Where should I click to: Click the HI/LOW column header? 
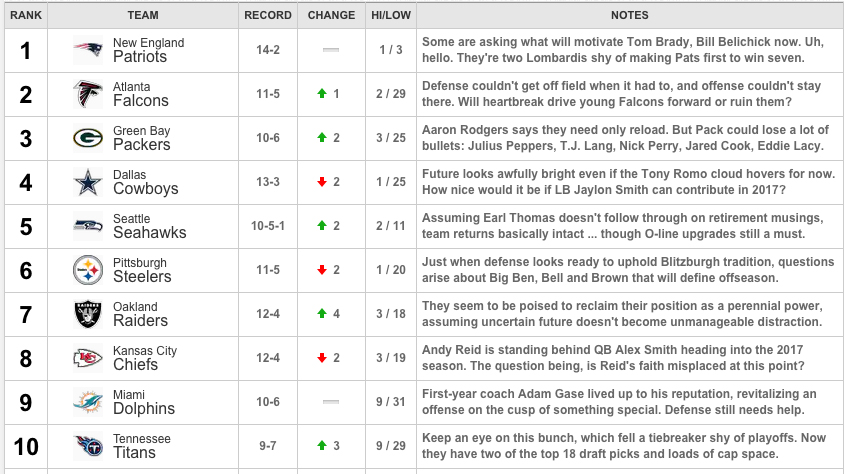pyautogui.click(x=391, y=15)
